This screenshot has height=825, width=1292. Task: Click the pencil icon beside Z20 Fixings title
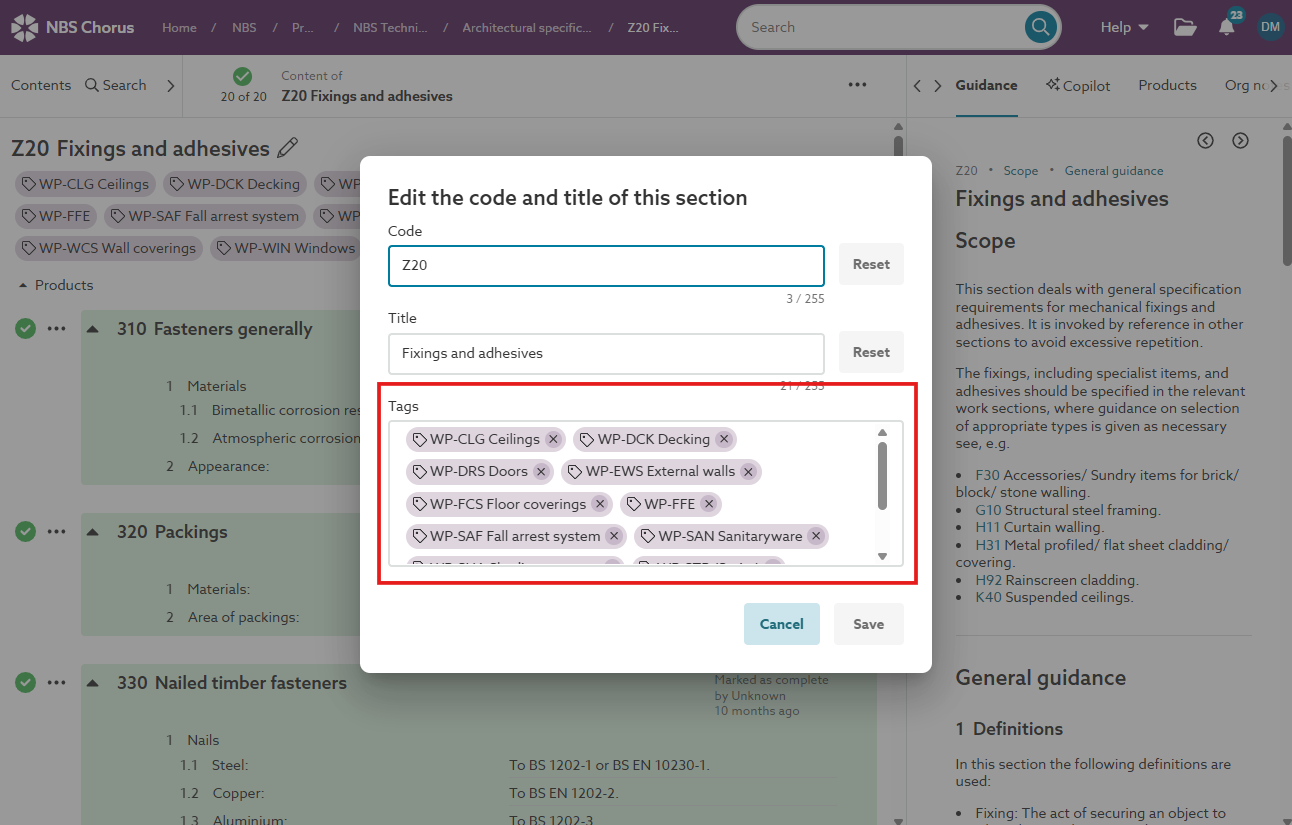(288, 147)
